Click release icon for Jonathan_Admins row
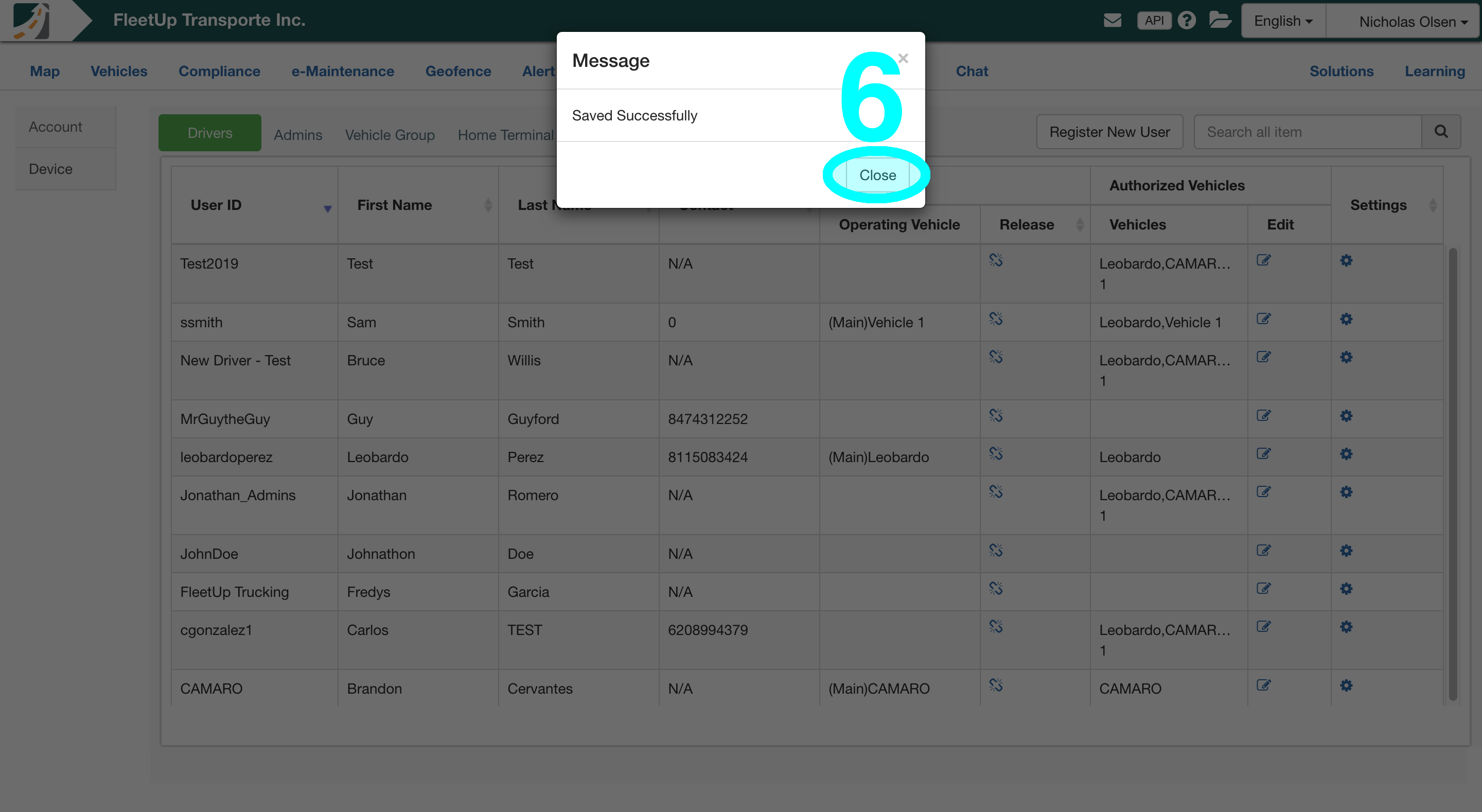This screenshot has width=1482, height=812. [996, 491]
